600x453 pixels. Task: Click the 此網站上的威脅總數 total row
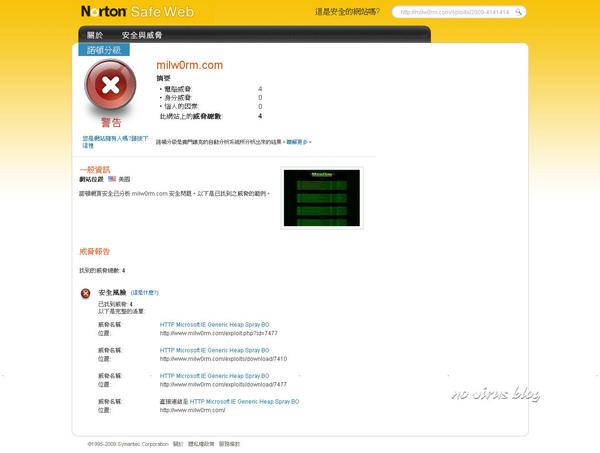click(x=211, y=116)
